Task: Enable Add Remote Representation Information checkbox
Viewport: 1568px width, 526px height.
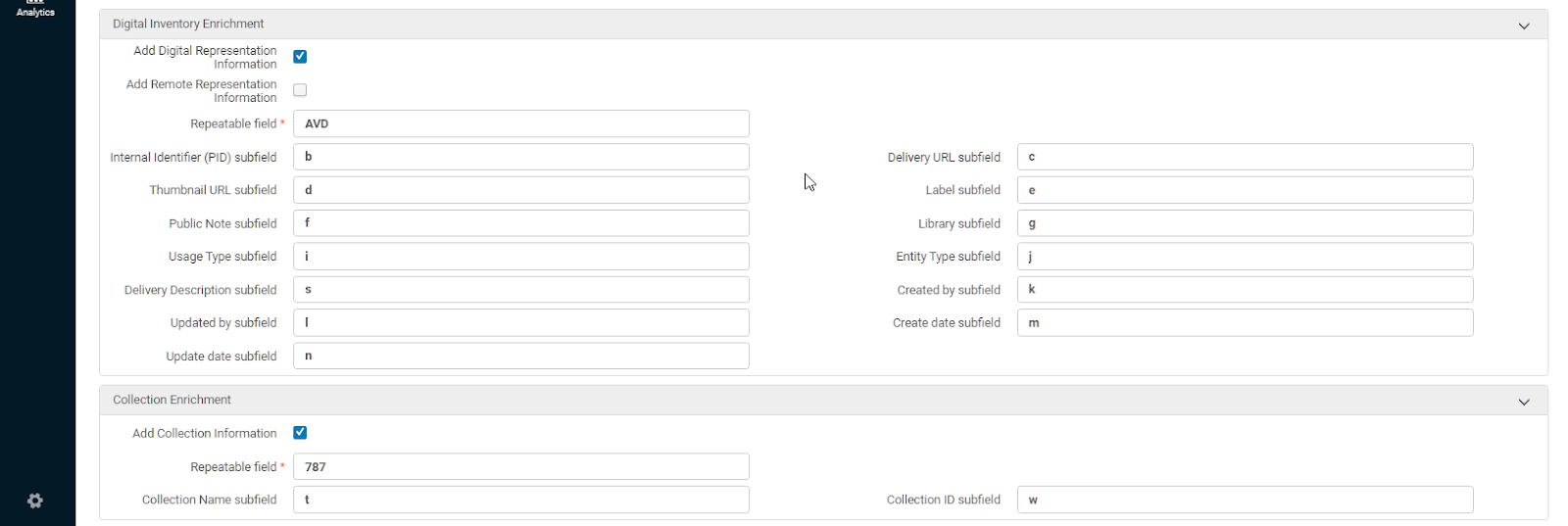Action: pos(300,90)
